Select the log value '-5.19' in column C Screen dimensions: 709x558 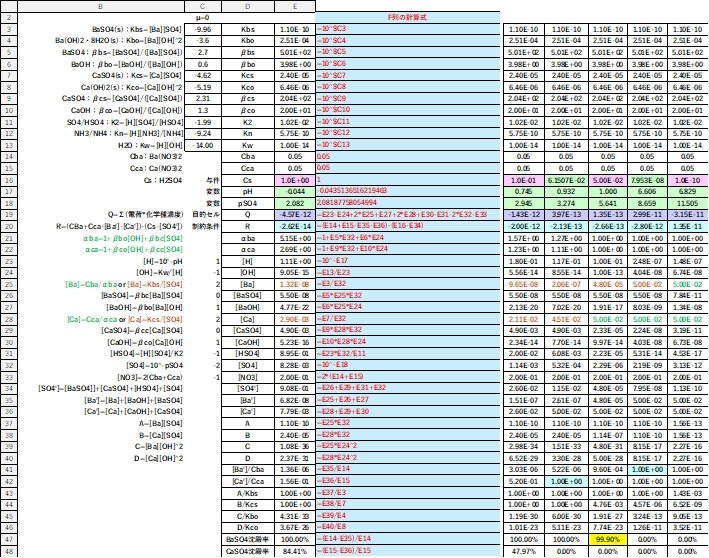pyautogui.click(x=203, y=87)
